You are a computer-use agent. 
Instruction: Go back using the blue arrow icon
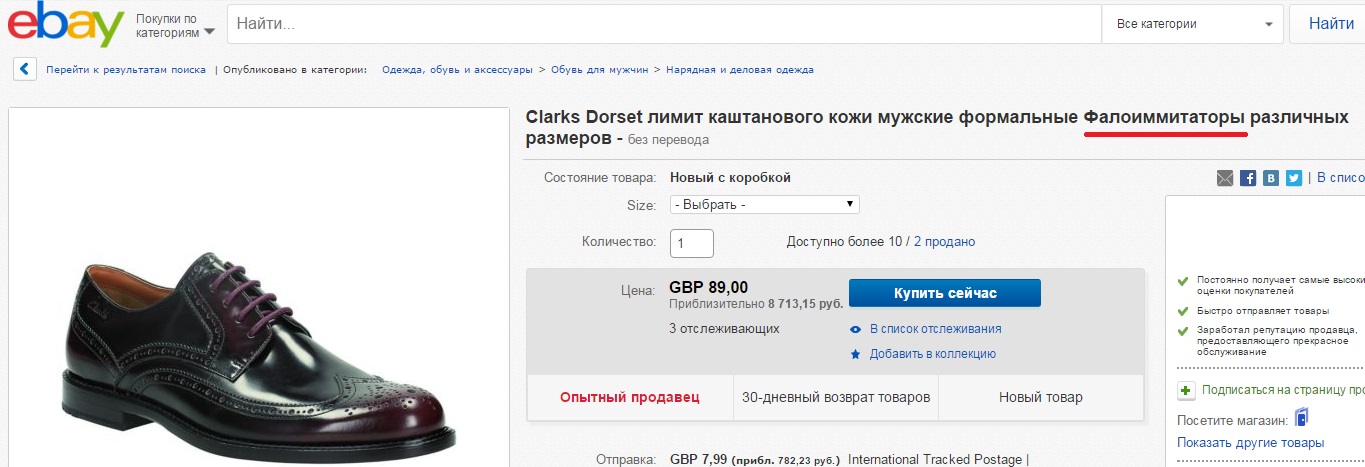tap(25, 70)
